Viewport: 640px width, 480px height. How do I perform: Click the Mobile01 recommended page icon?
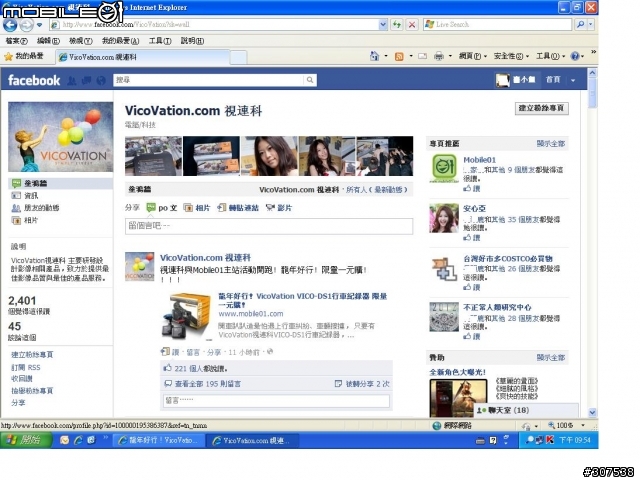click(444, 168)
